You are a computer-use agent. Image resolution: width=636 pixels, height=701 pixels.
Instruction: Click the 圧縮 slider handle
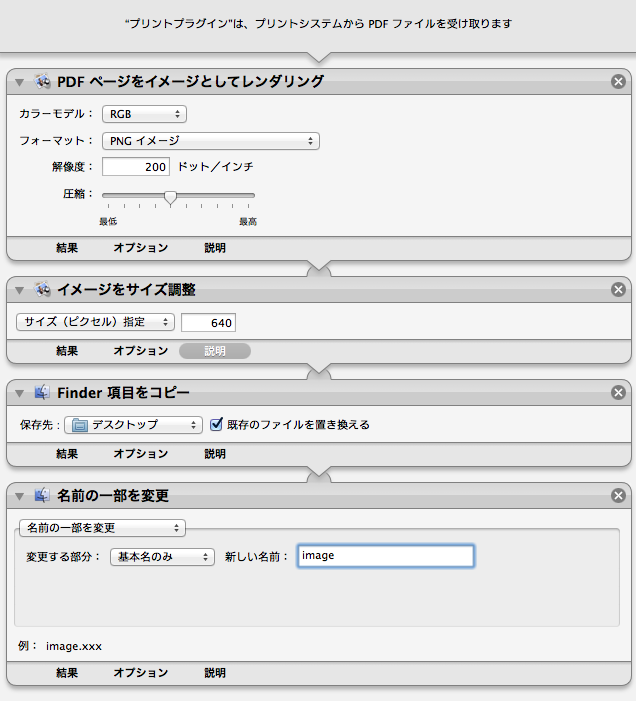170,197
